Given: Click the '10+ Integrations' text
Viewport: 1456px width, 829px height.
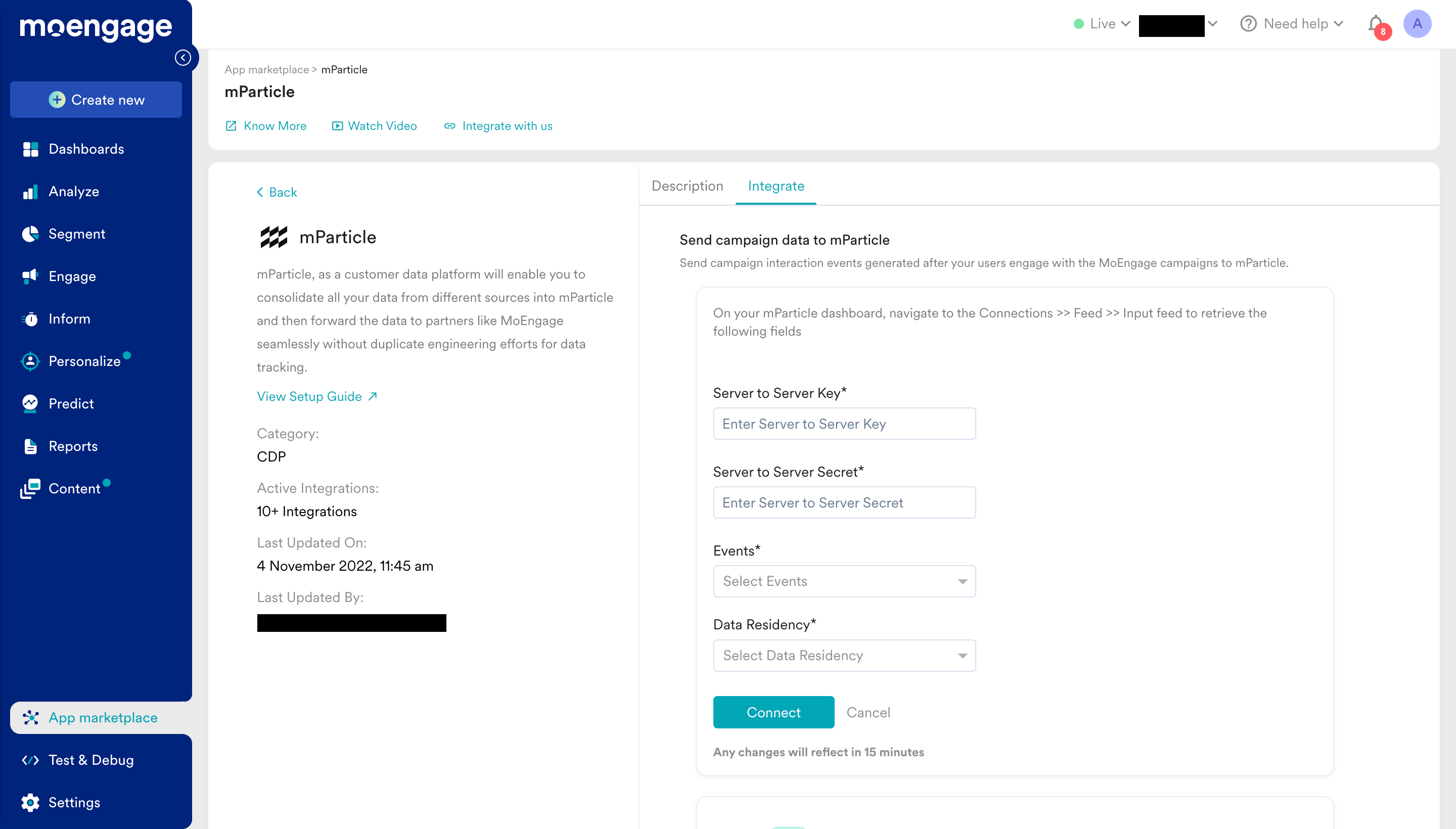Looking at the screenshot, I should click(307, 511).
